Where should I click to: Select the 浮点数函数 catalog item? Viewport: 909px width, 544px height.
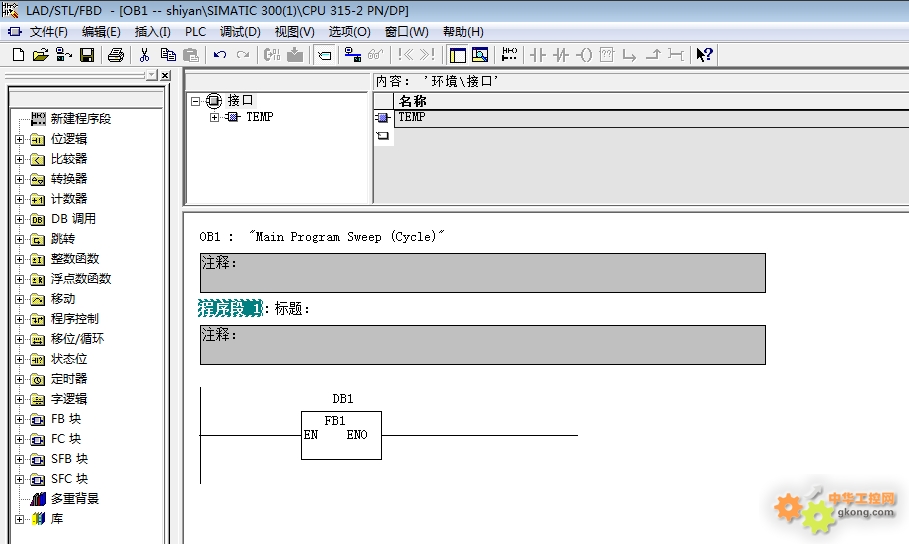pyautogui.click(x=81, y=279)
